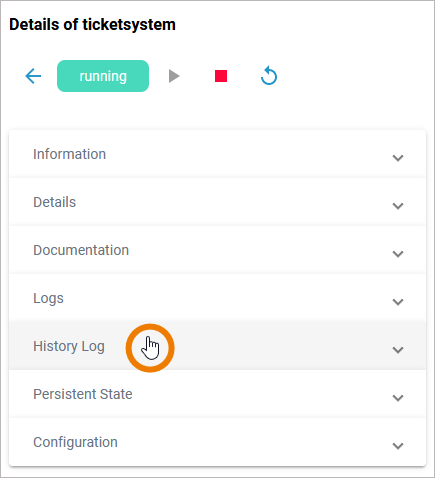435x478 pixels.
Task: Click the chevron in the Details row
Action: click(398, 206)
